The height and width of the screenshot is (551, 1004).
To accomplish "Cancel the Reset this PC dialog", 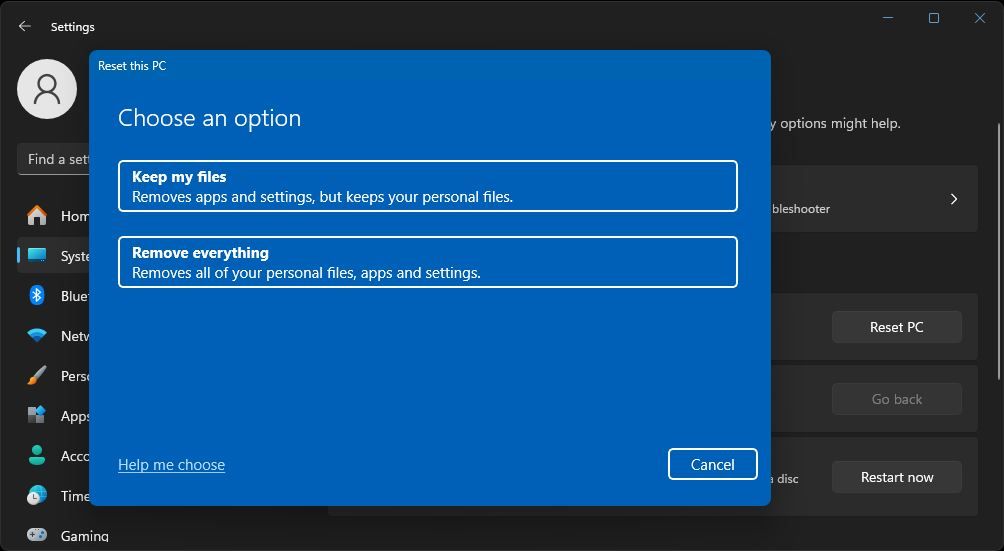I will point(713,464).
